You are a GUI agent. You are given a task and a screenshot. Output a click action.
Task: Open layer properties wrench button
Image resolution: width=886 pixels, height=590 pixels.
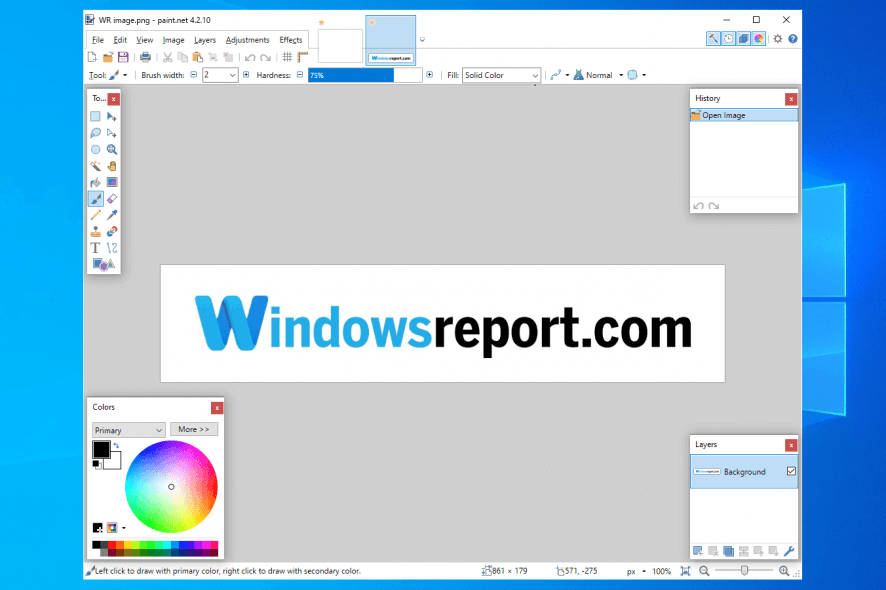789,551
